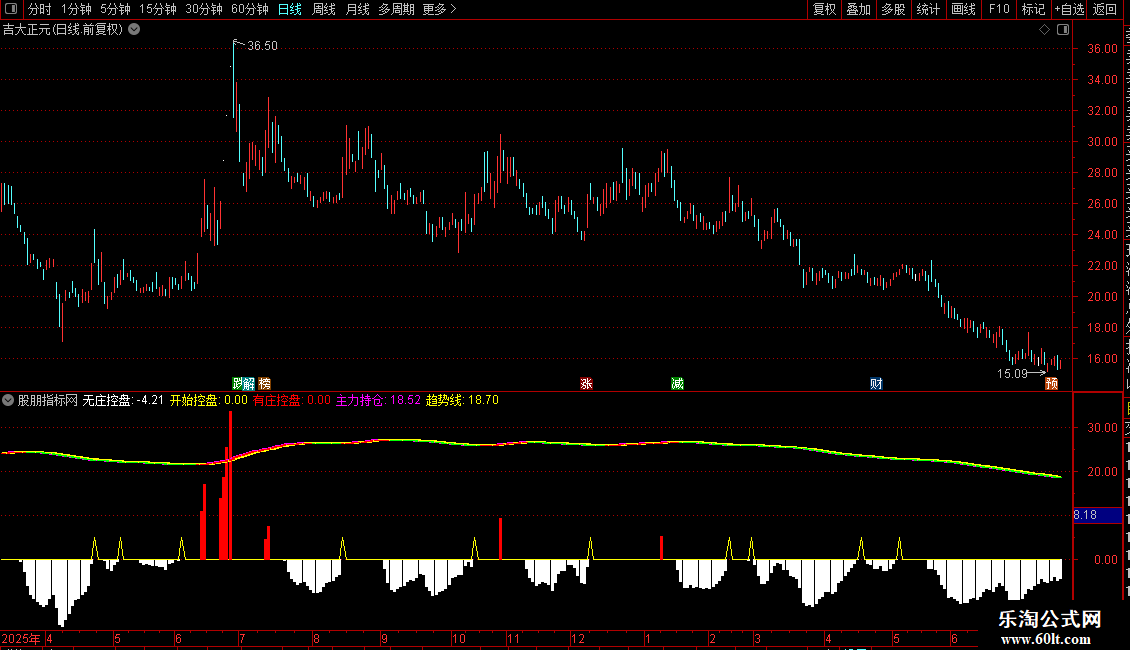Open the 画线 drawing tool
The image size is (1130, 650).
[x=964, y=9]
